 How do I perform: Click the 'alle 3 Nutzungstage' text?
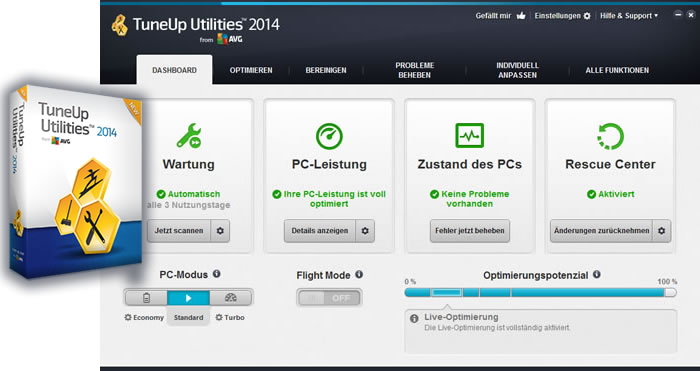click(x=188, y=205)
